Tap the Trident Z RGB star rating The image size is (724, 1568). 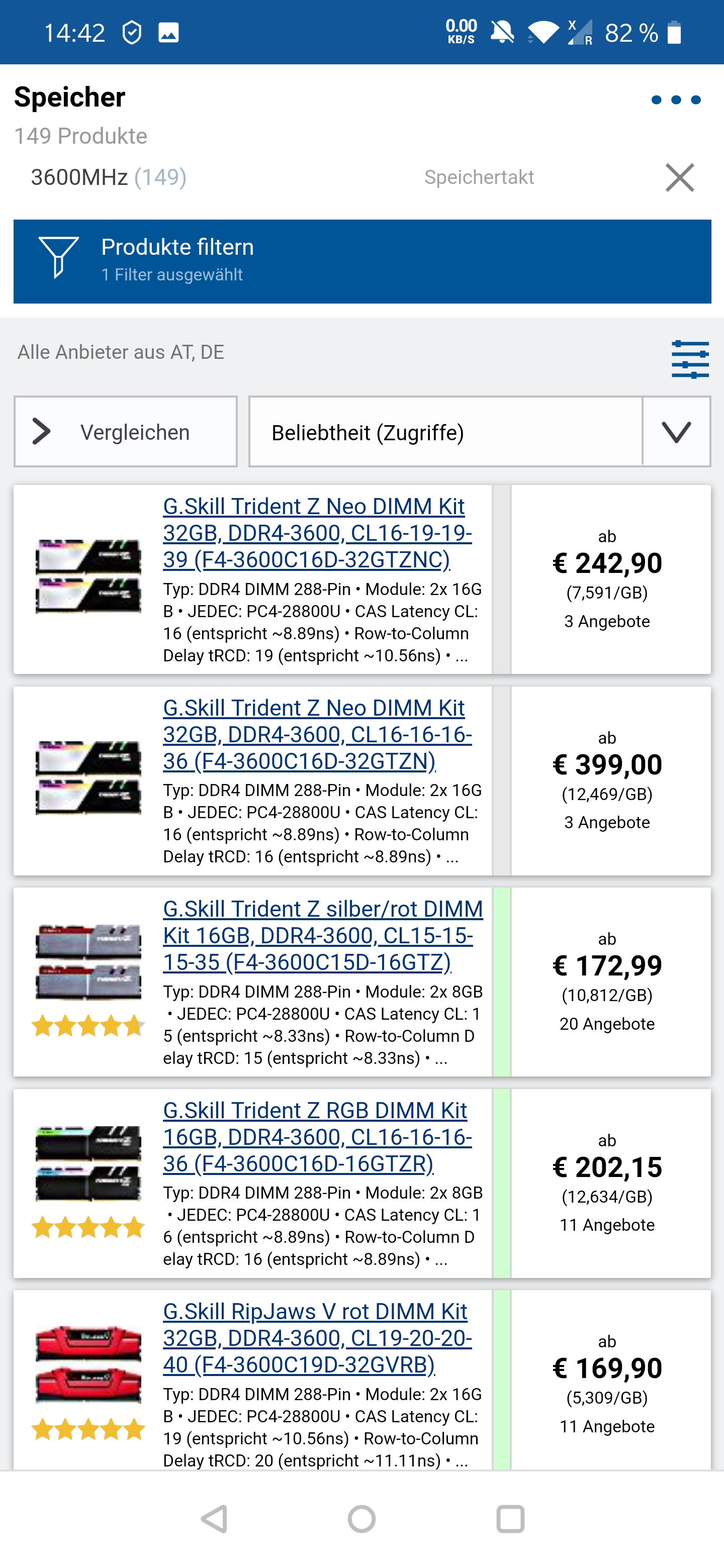coord(87,1227)
